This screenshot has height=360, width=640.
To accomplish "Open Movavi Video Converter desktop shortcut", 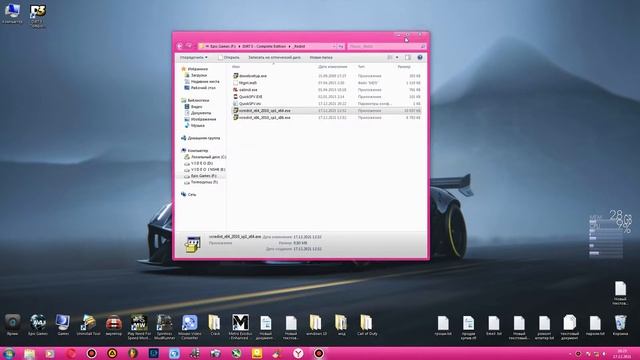I will pyautogui.click(x=189, y=327).
